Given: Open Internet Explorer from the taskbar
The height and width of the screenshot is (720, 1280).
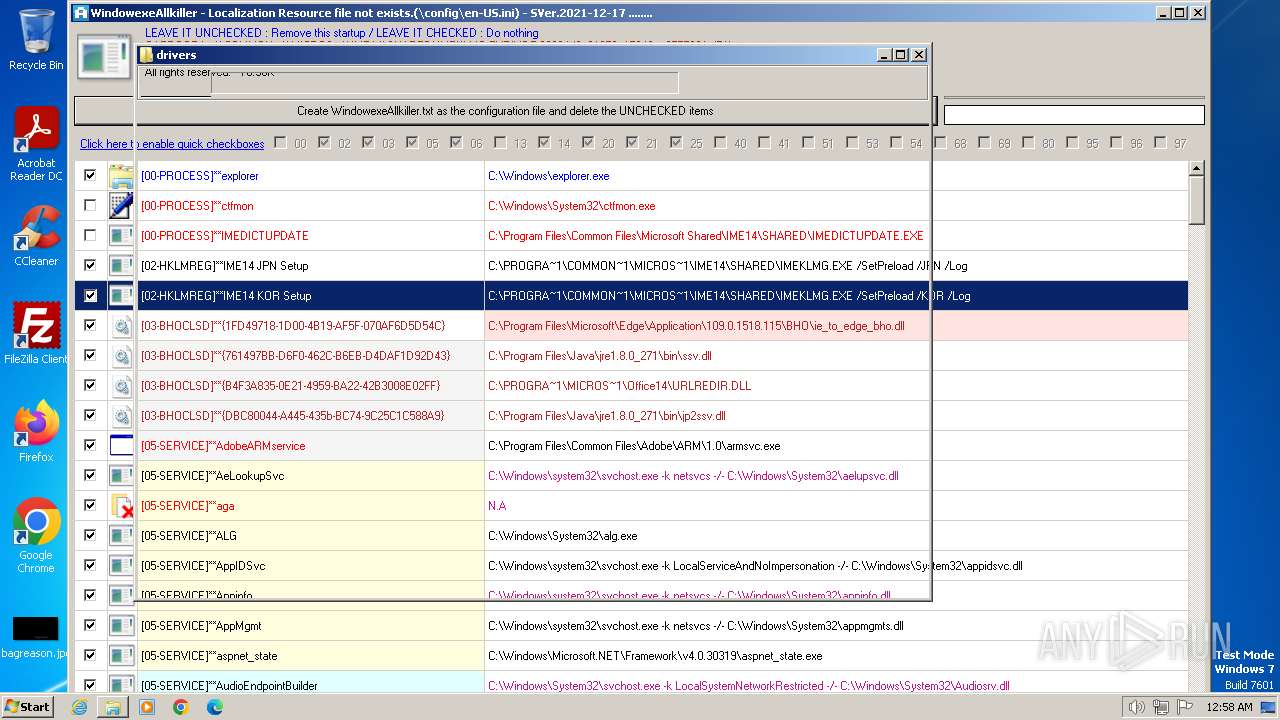Looking at the screenshot, I should point(79,706).
